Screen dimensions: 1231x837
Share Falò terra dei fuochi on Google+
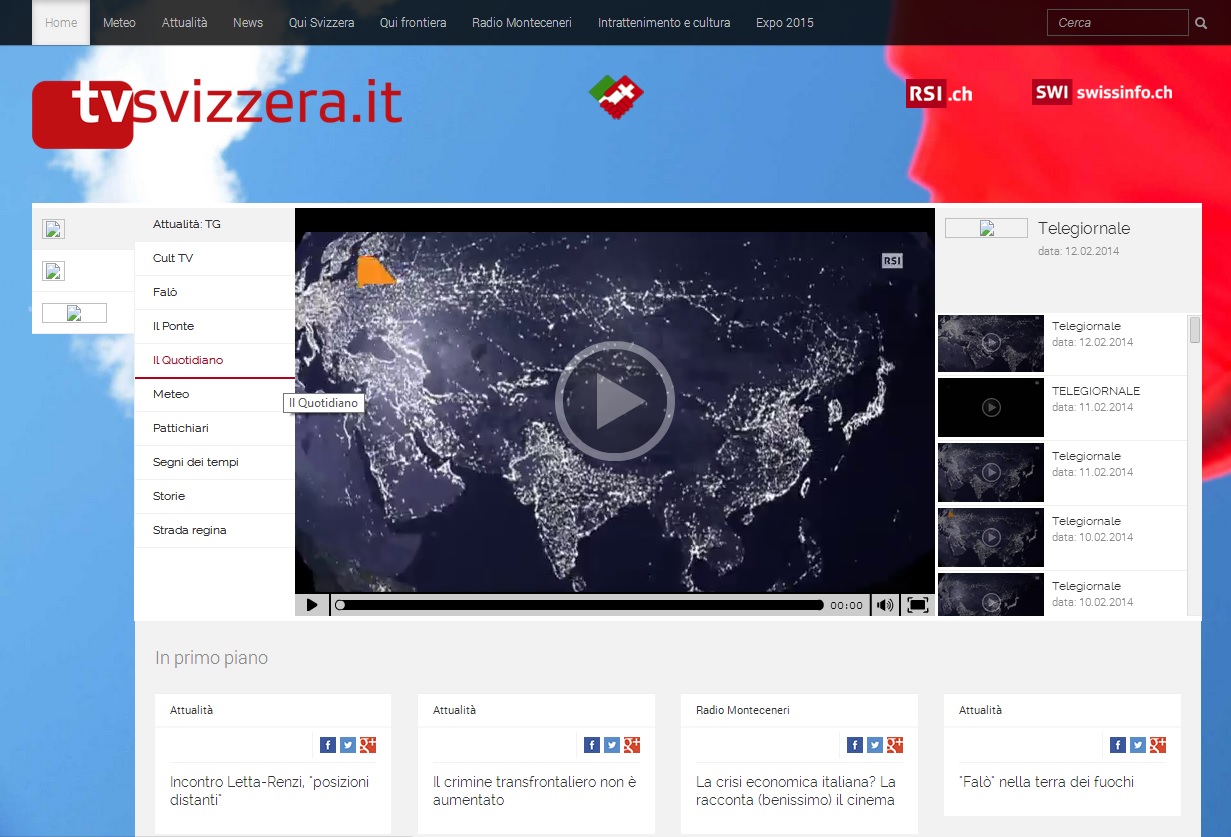[x=1158, y=745]
